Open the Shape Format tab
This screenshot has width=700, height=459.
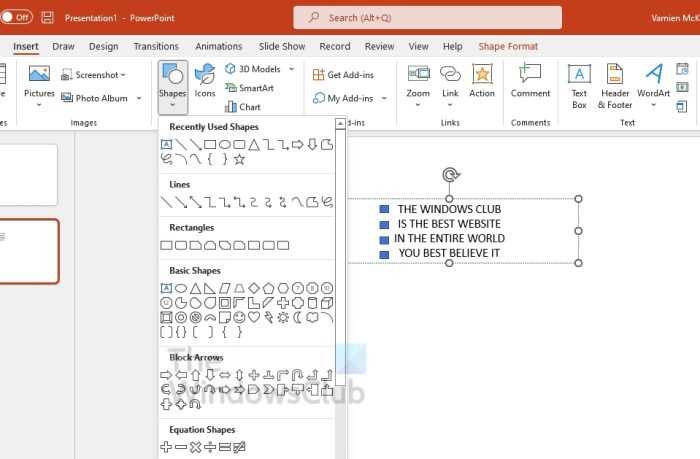508,46
